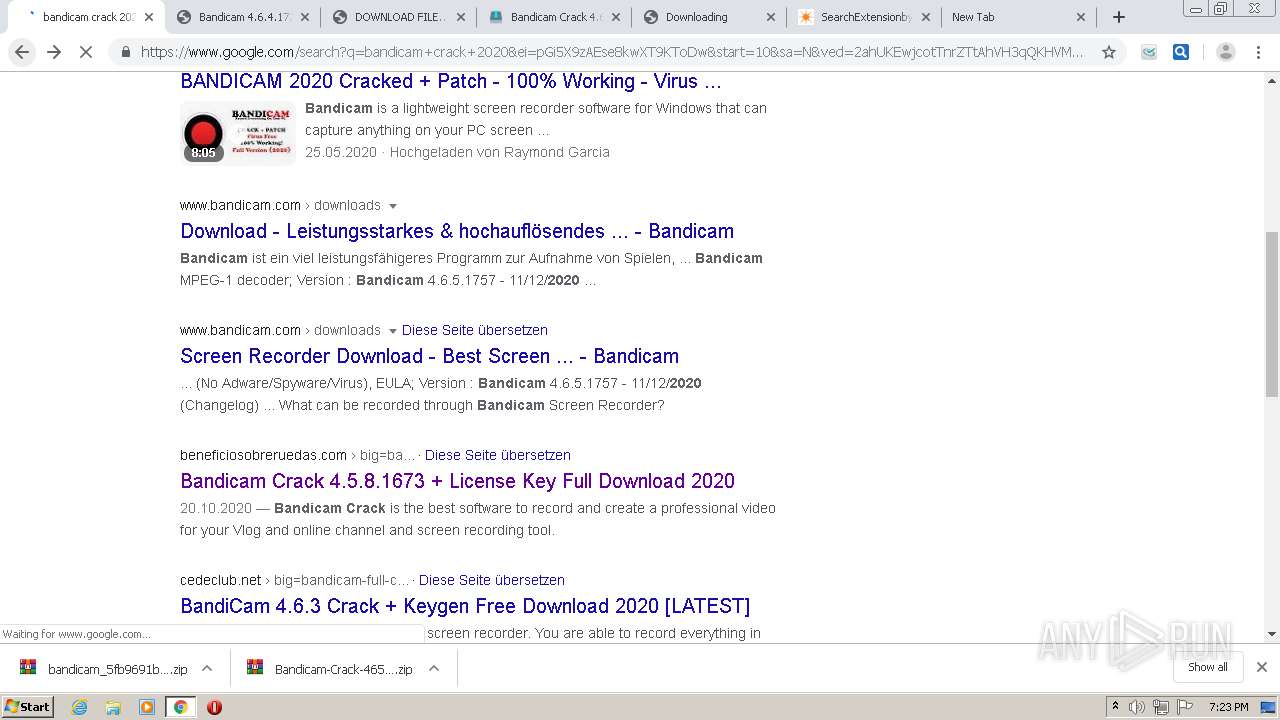
Task: Close the 'Downloading' tab
Action: coord(770,17)
